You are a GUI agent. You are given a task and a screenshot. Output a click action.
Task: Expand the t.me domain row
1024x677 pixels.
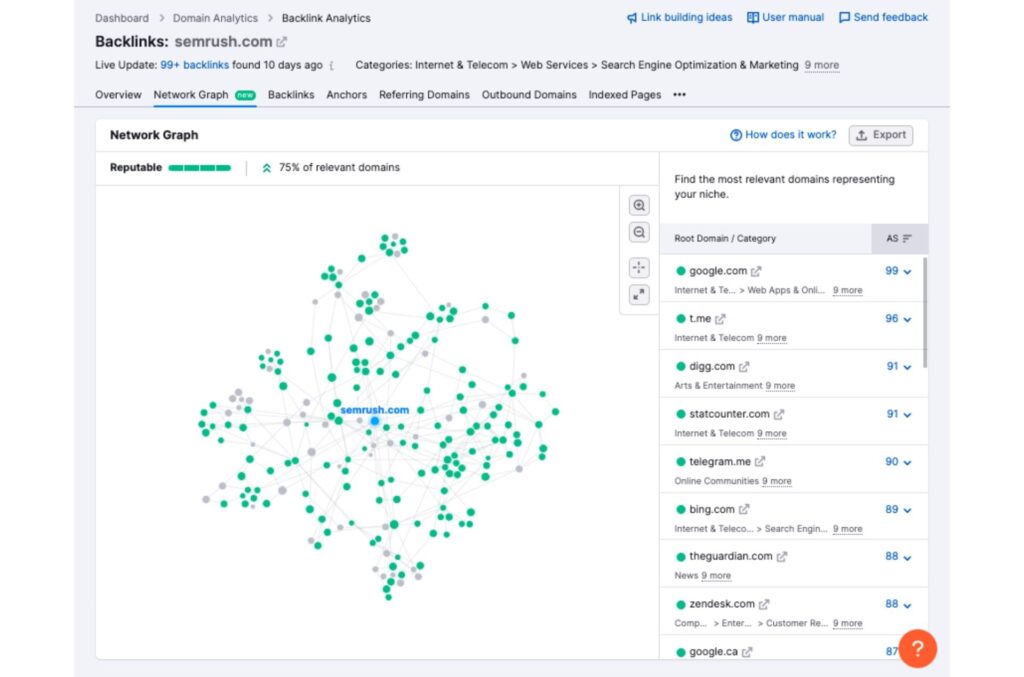[x=907, y=318]
